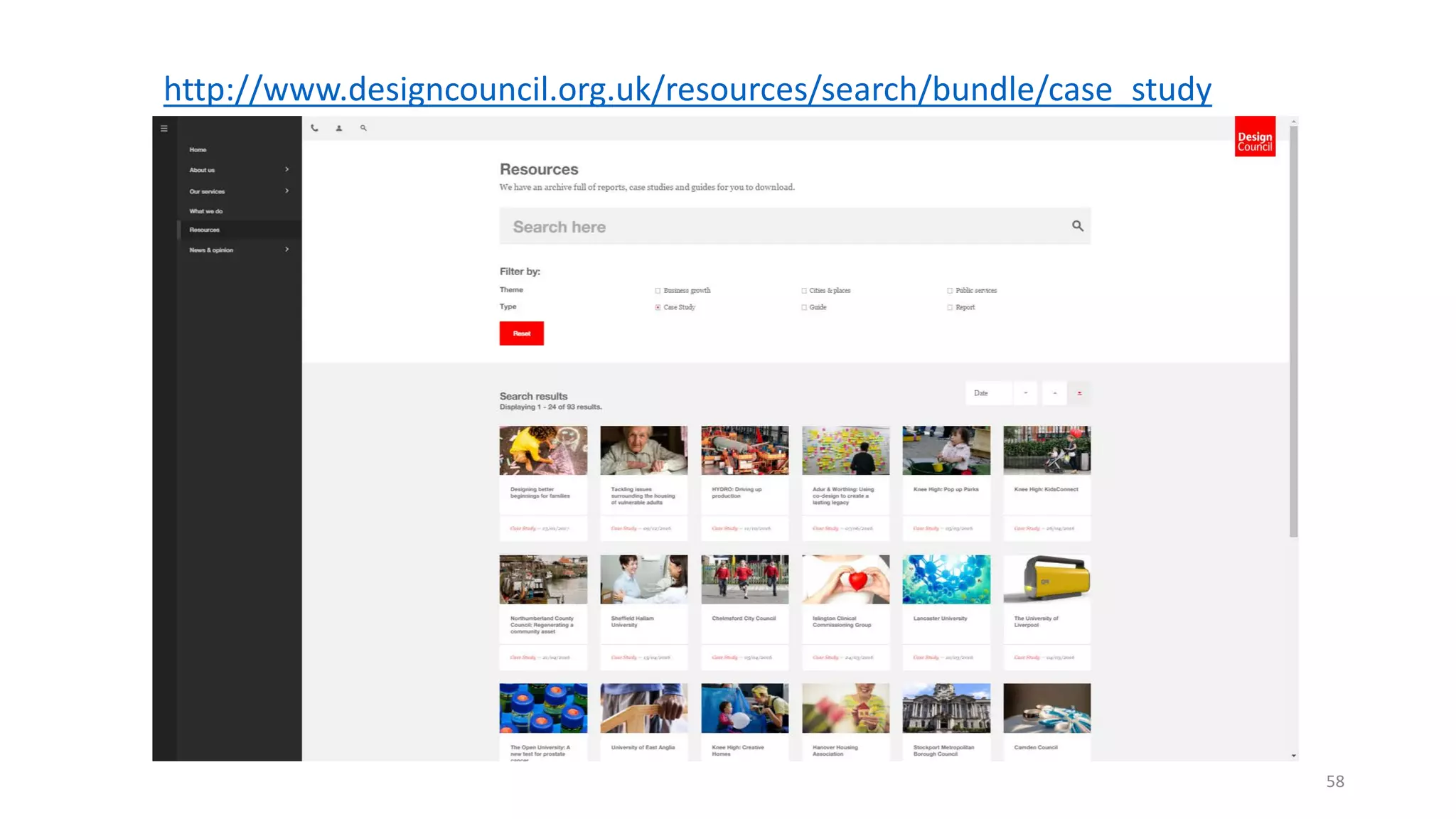Click the Search here input field
The height and width of the screenshot is (819, 1456).
[795, 226]
